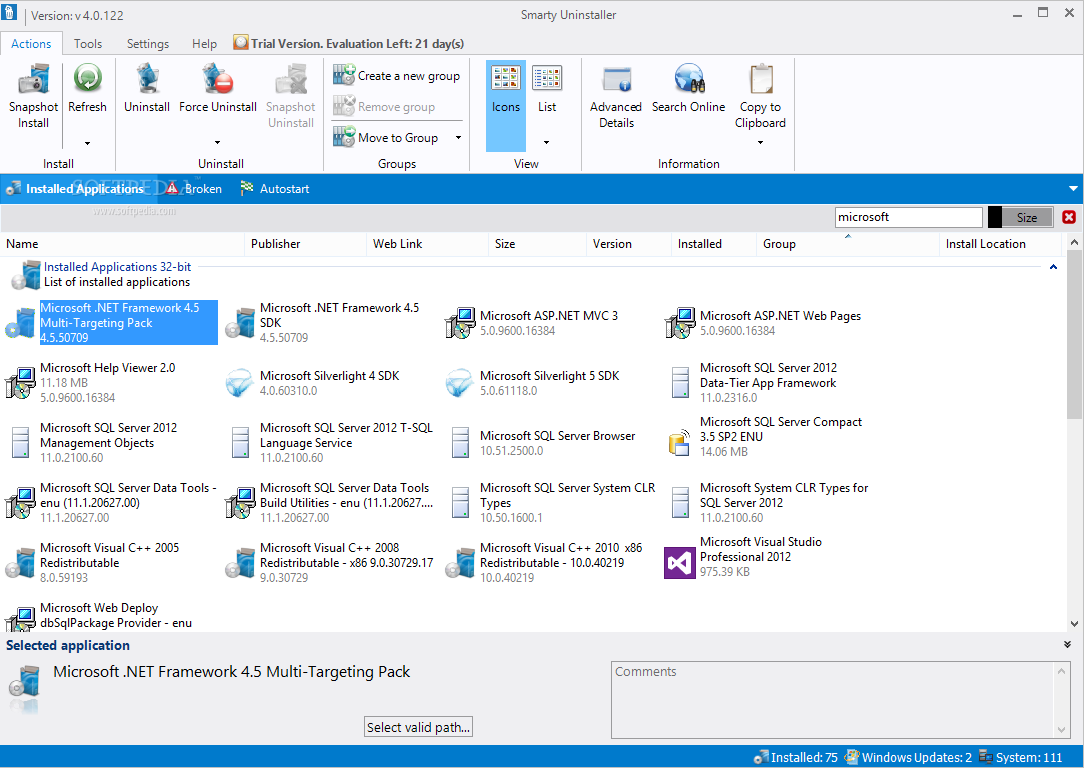
Task: Collapse the Installed Applications 32-bit group
Action: 1053,267
